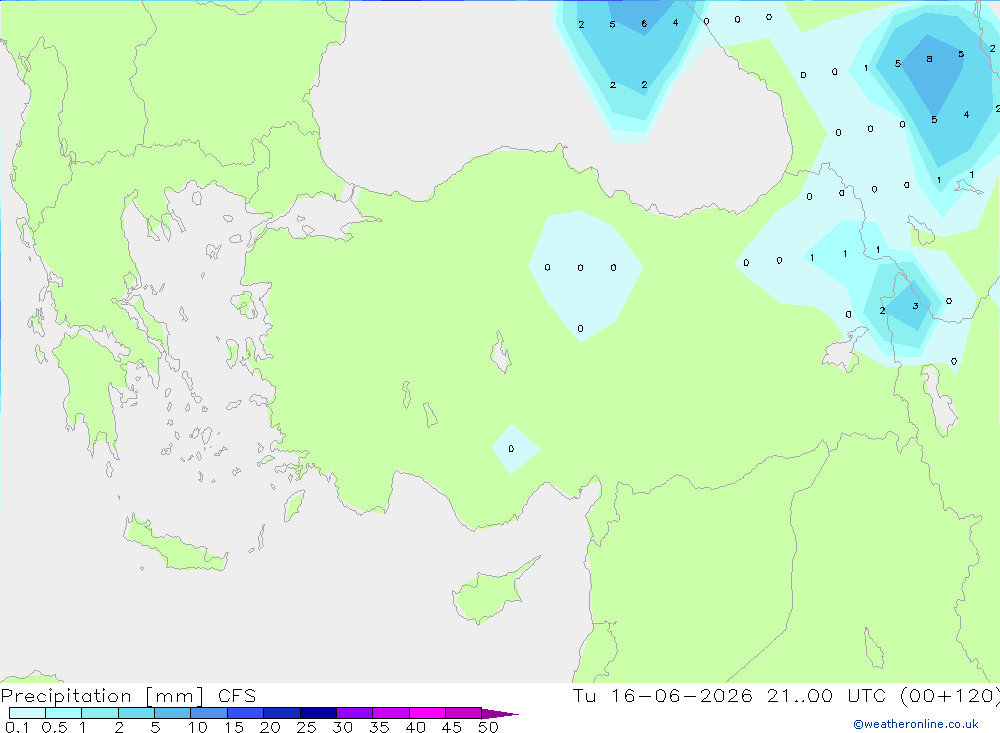Click the '50' legend scale label
The height and width of the screenshot is (733, 1000).
pos(488,727)
